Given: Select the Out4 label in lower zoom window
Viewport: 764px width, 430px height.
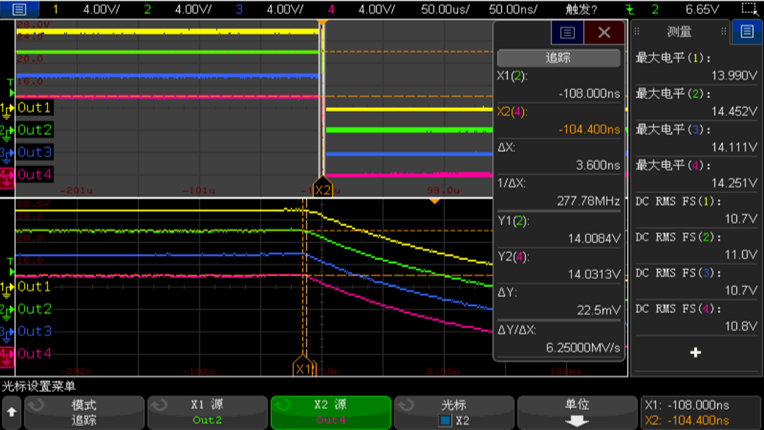Looking at the screenshot, I should (x=34, y=354).
